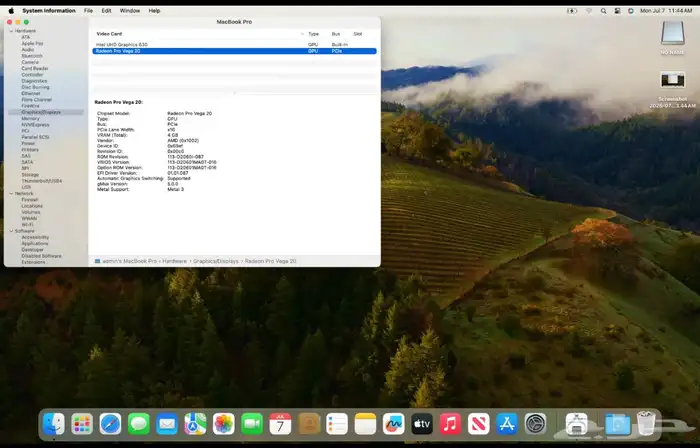Collapse the Hardware section in sidebar

point(11,31)
